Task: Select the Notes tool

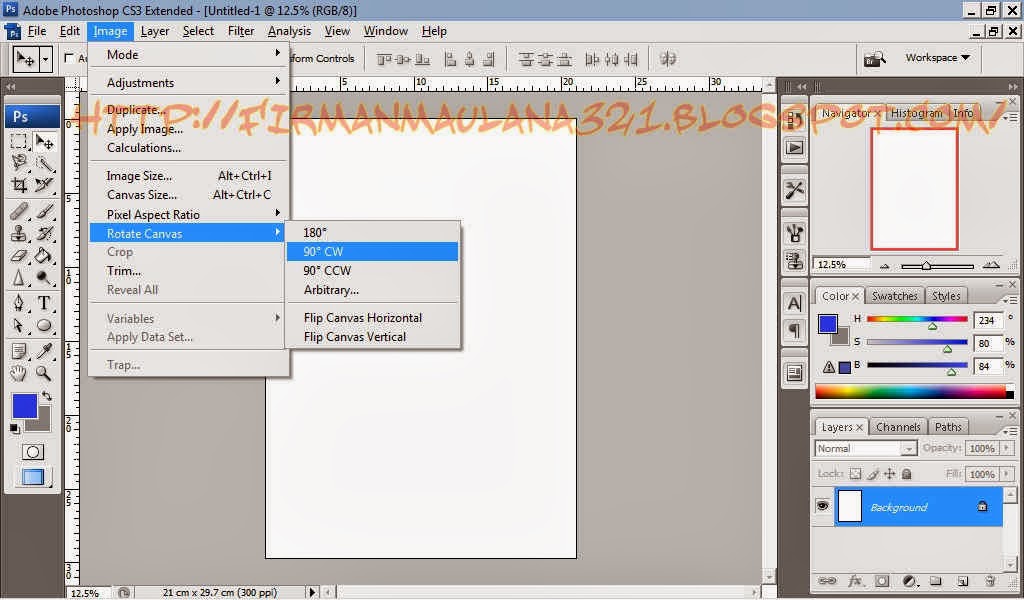Action: tap(19, 351)
